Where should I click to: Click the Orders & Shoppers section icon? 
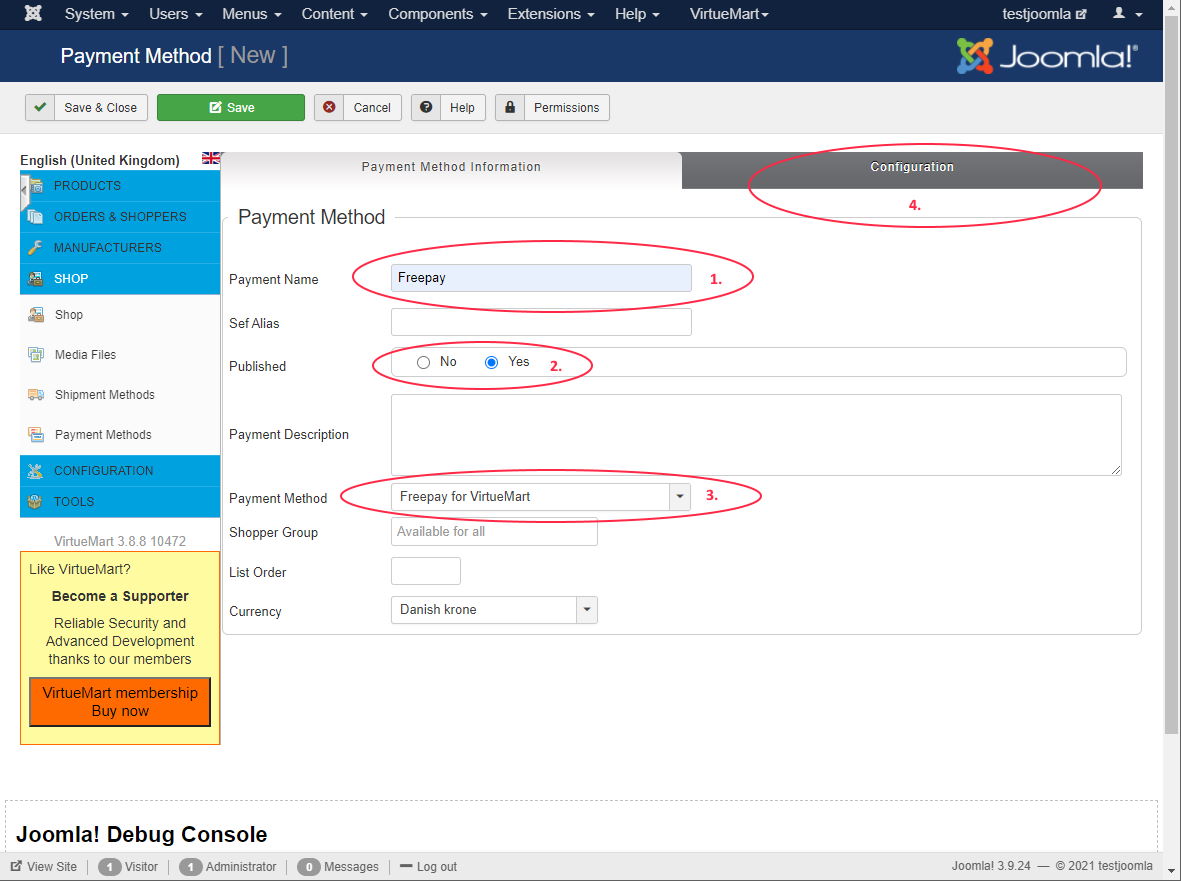[35, 217]
